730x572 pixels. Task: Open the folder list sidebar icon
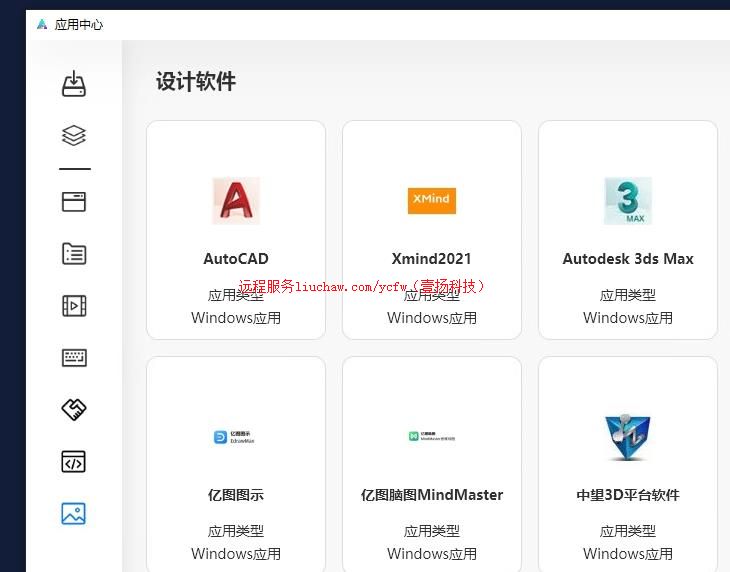[74, 254]
